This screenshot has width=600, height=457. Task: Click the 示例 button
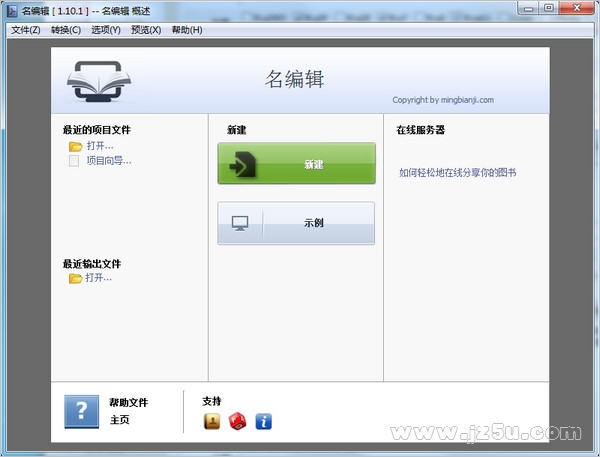pyautogui.click(x=296, y=223)
